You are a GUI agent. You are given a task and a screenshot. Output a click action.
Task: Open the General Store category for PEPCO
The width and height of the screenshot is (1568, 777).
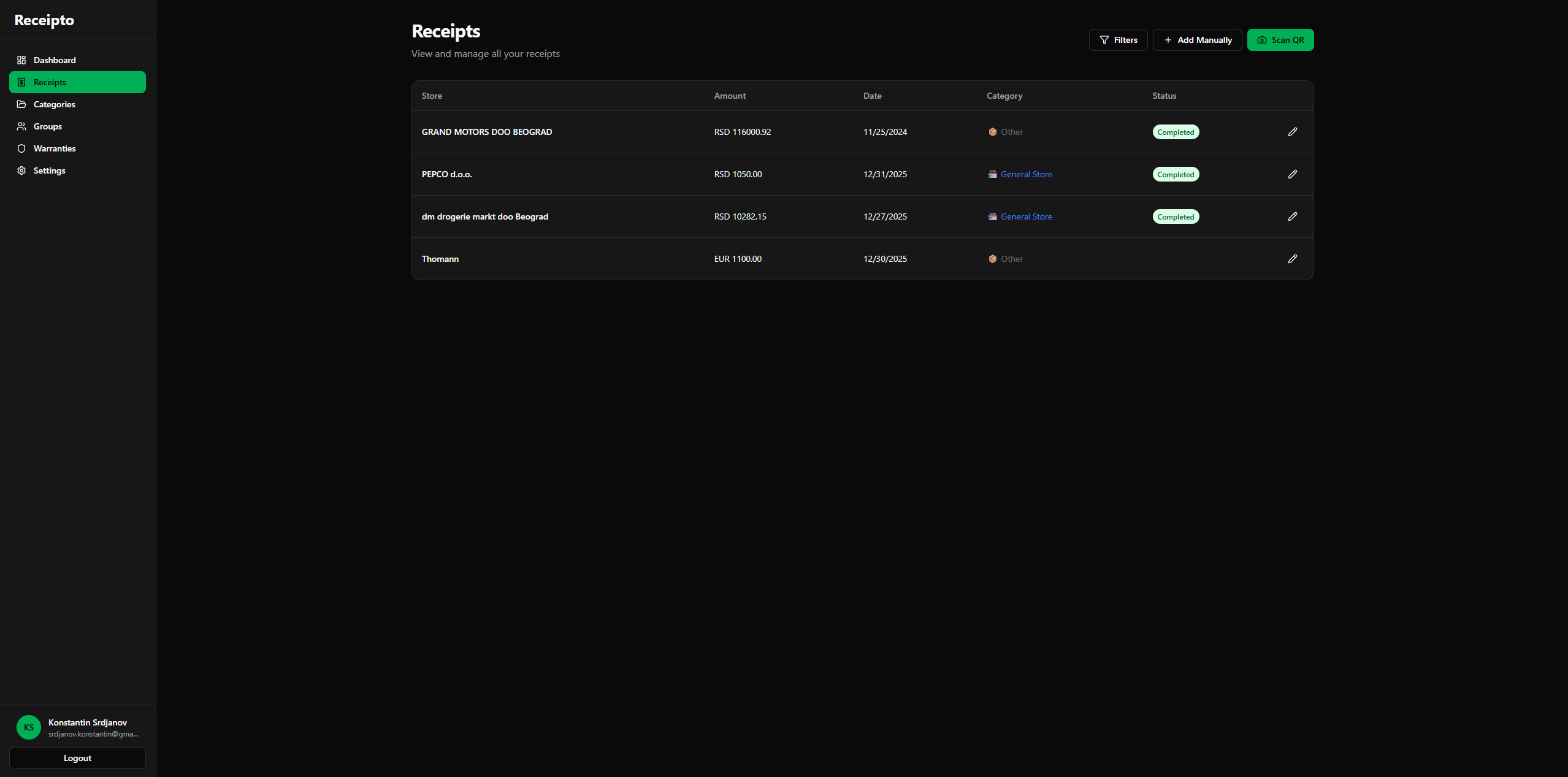point(1026,174)
